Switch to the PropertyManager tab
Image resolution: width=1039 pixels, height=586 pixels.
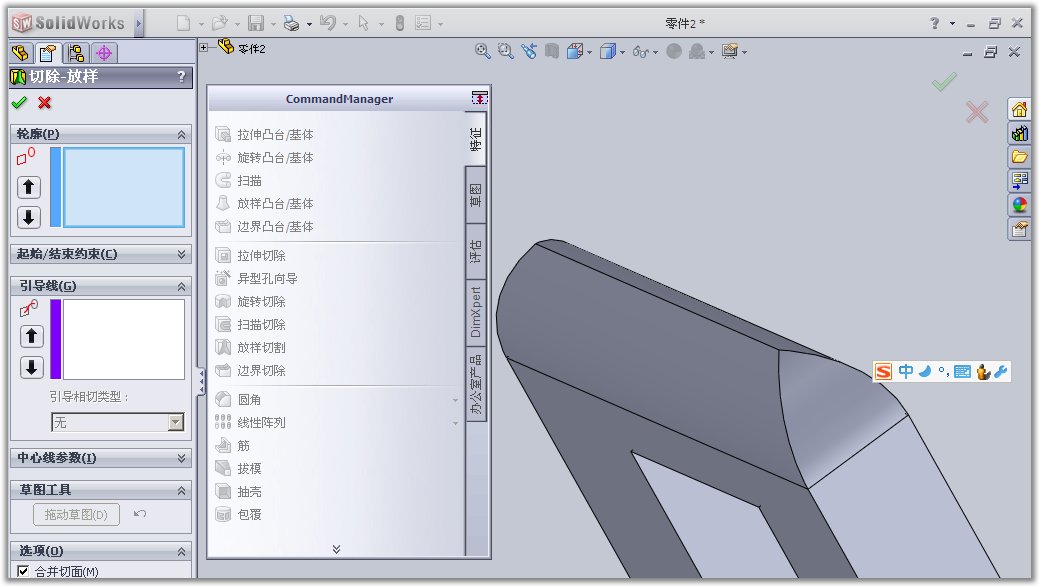(x=48, y=53)
